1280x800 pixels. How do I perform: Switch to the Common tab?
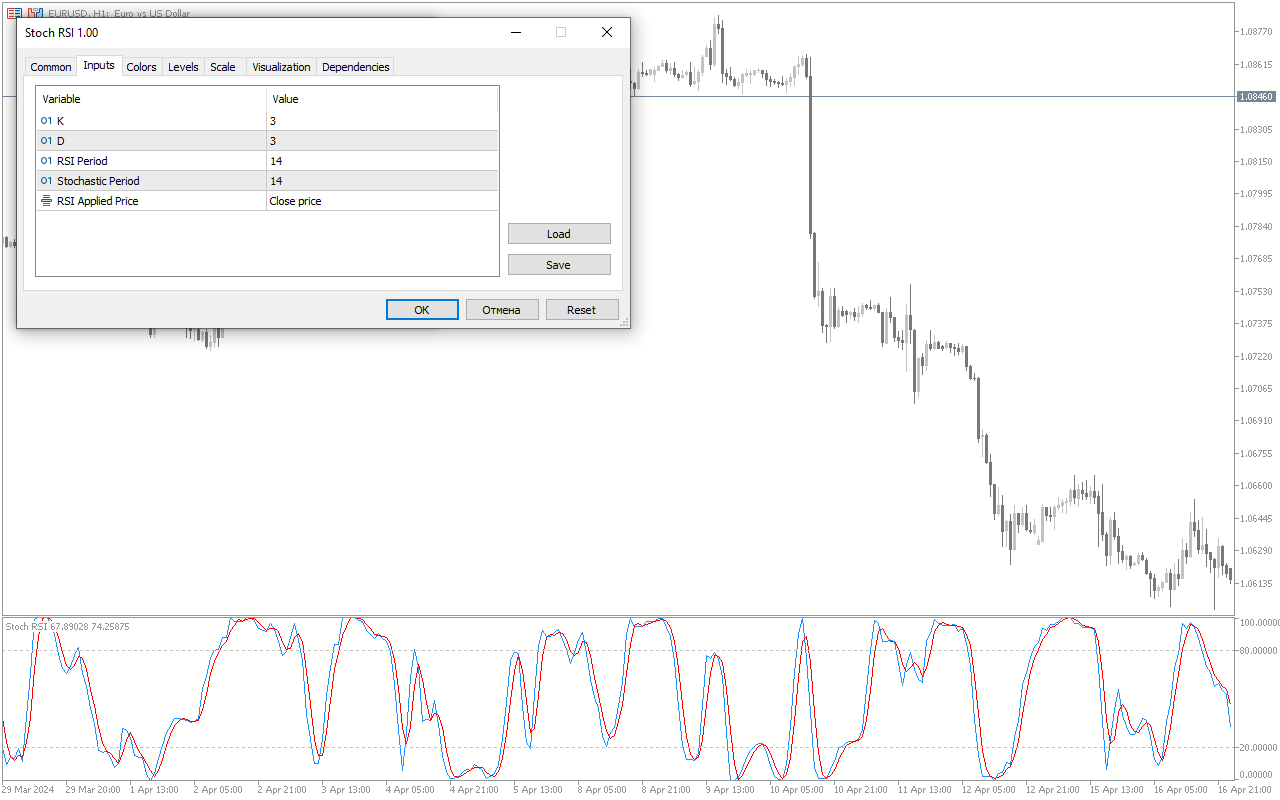[x=51, y=67]
